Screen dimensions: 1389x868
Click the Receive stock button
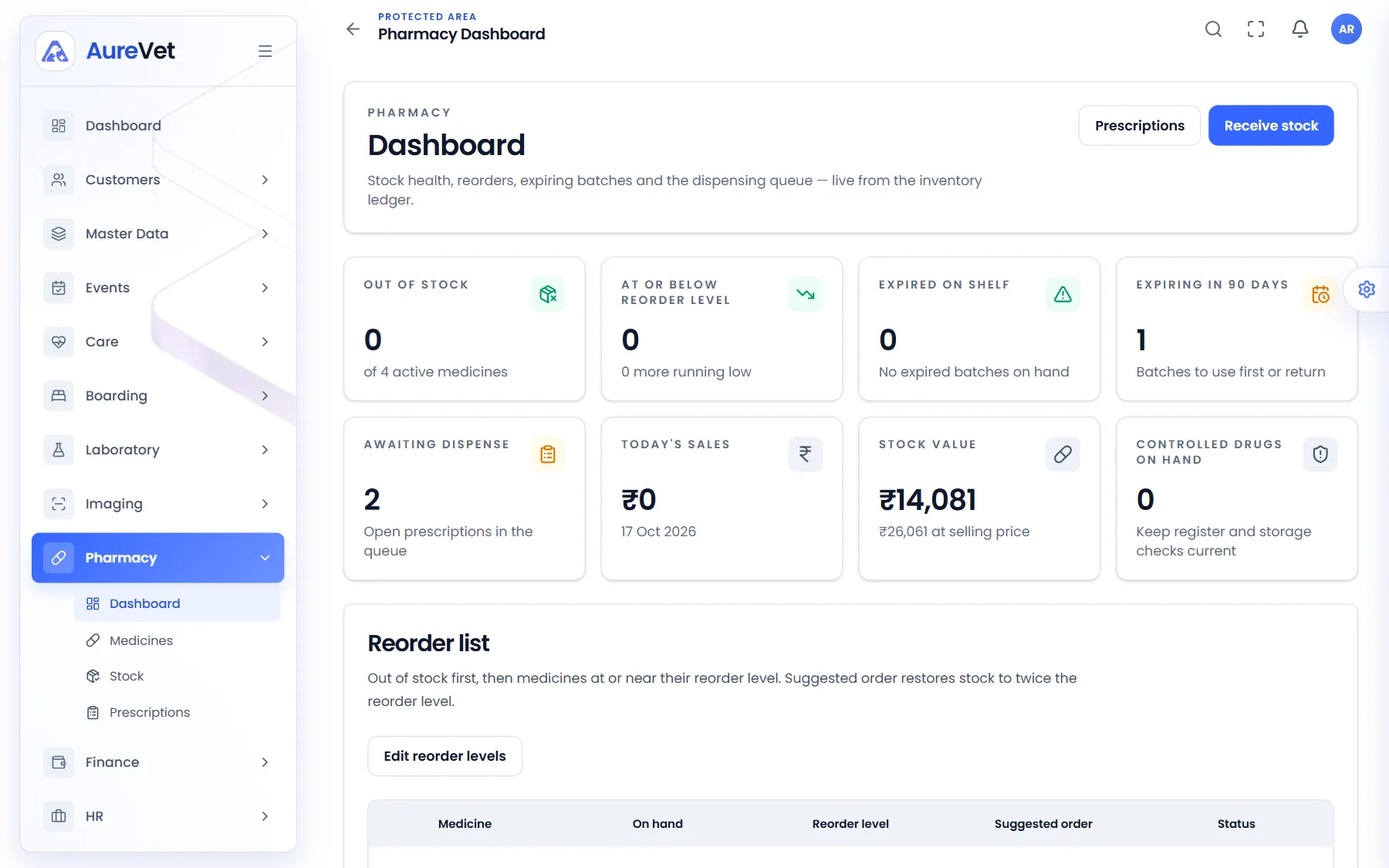(1271, 126)
